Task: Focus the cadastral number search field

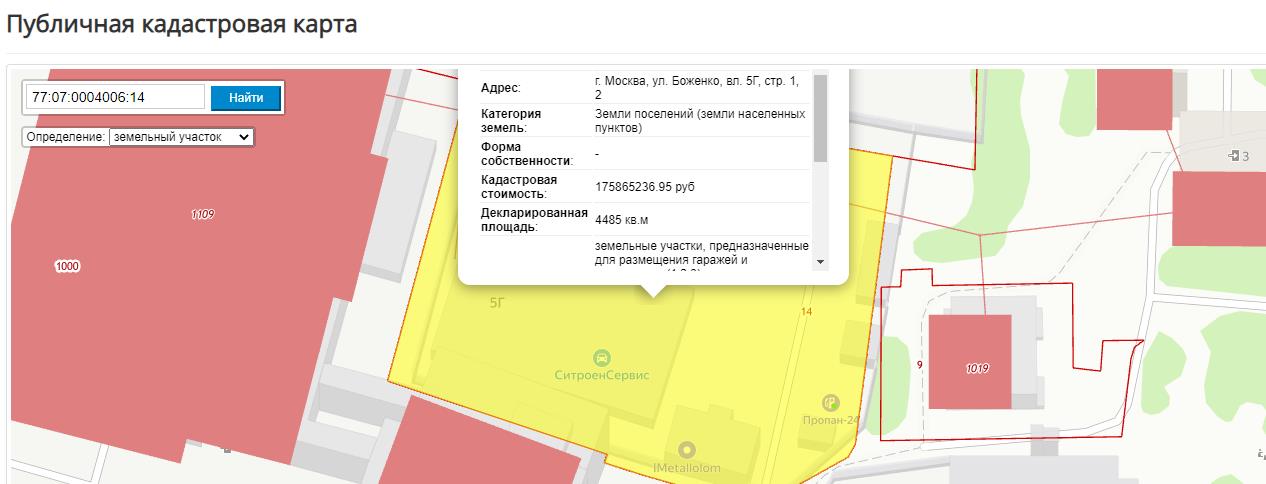Action: tap(116, 97)
